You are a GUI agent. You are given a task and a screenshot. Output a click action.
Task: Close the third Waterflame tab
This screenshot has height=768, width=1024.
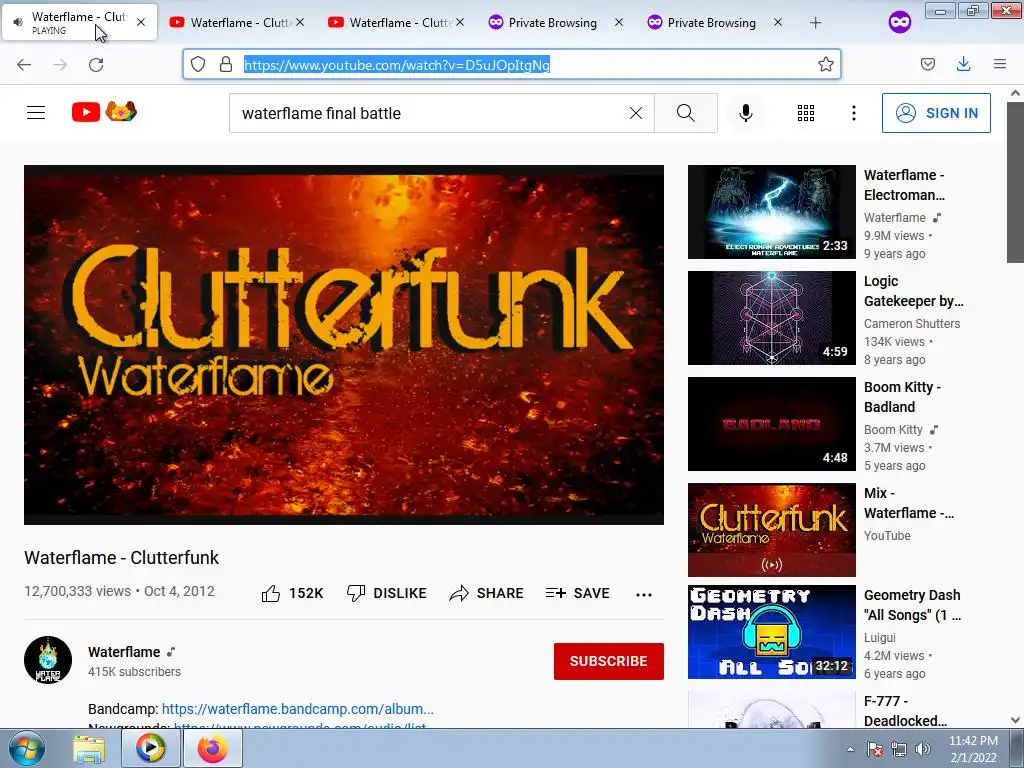pyautogui.click(x=460, y=22)
